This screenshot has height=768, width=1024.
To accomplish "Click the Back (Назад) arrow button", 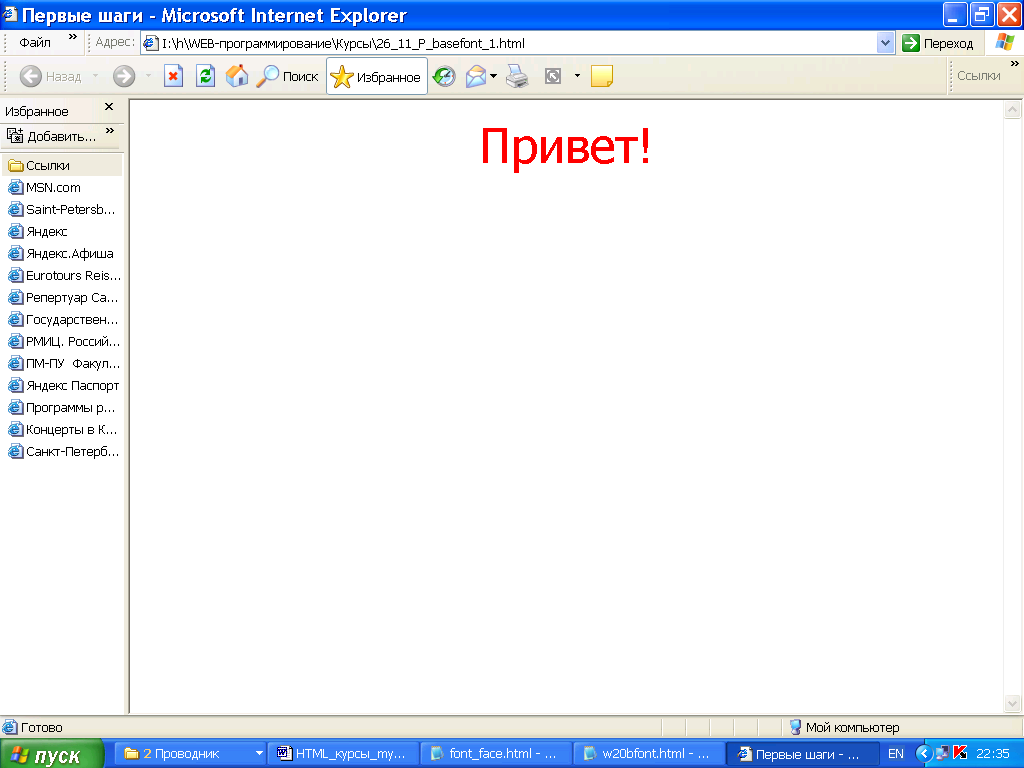I will point(50,76).
